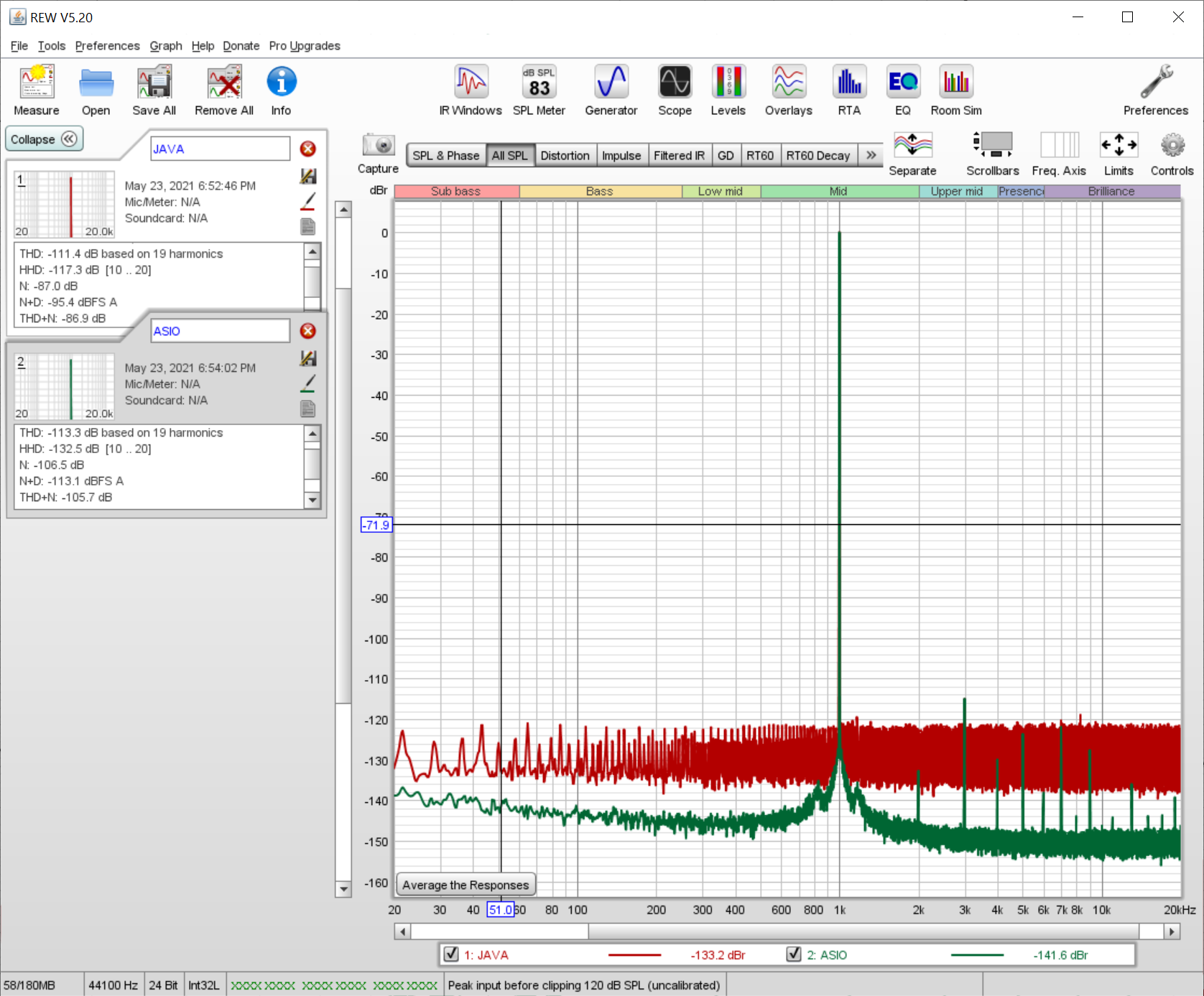Screen dimensions: 1204x996
Task: Open the File menu
Action: [19, 46]
